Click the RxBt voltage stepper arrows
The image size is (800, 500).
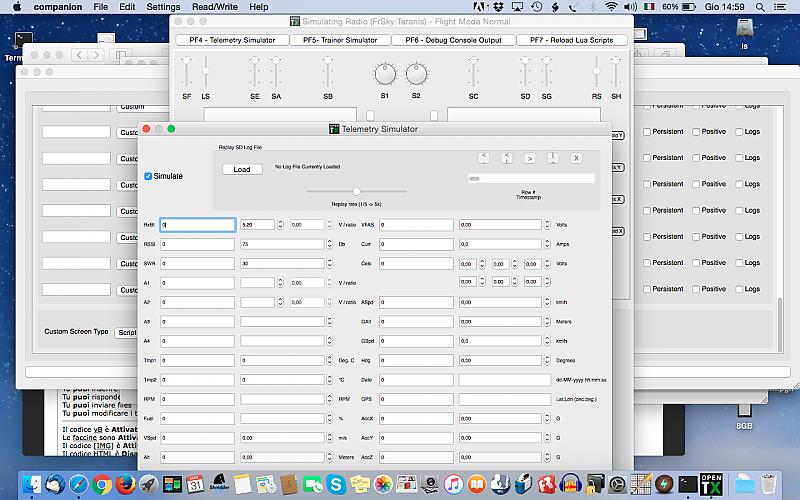281,225
